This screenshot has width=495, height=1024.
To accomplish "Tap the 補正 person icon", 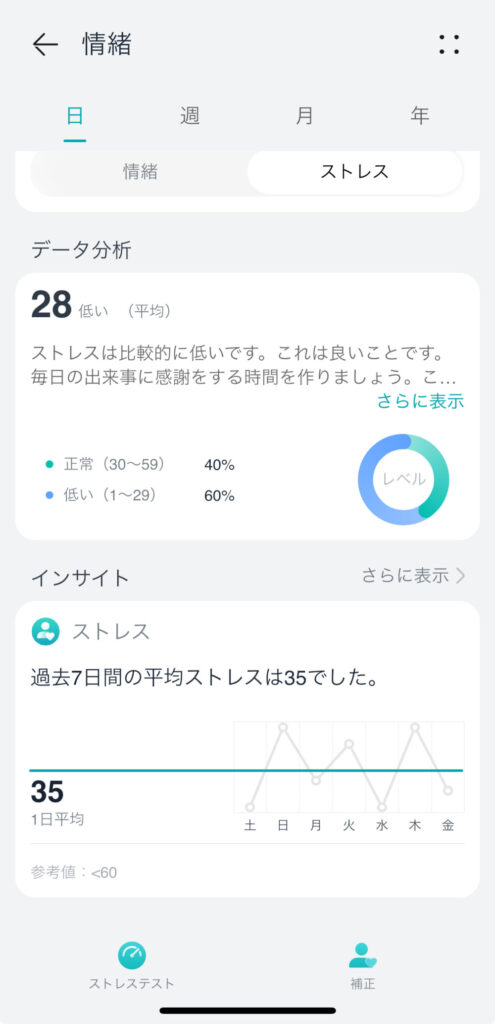I will coord(362,955).
